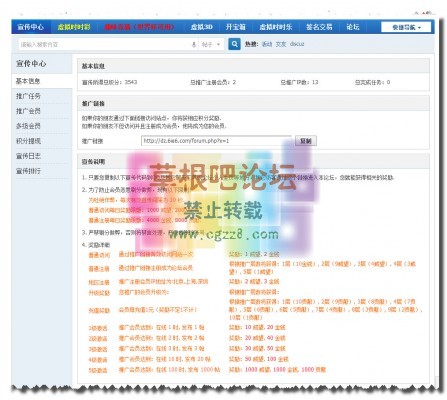Open 论坛 in the top navigation
Image resolution: width=447 pixels, height=400 pixels.
(353, 27)
